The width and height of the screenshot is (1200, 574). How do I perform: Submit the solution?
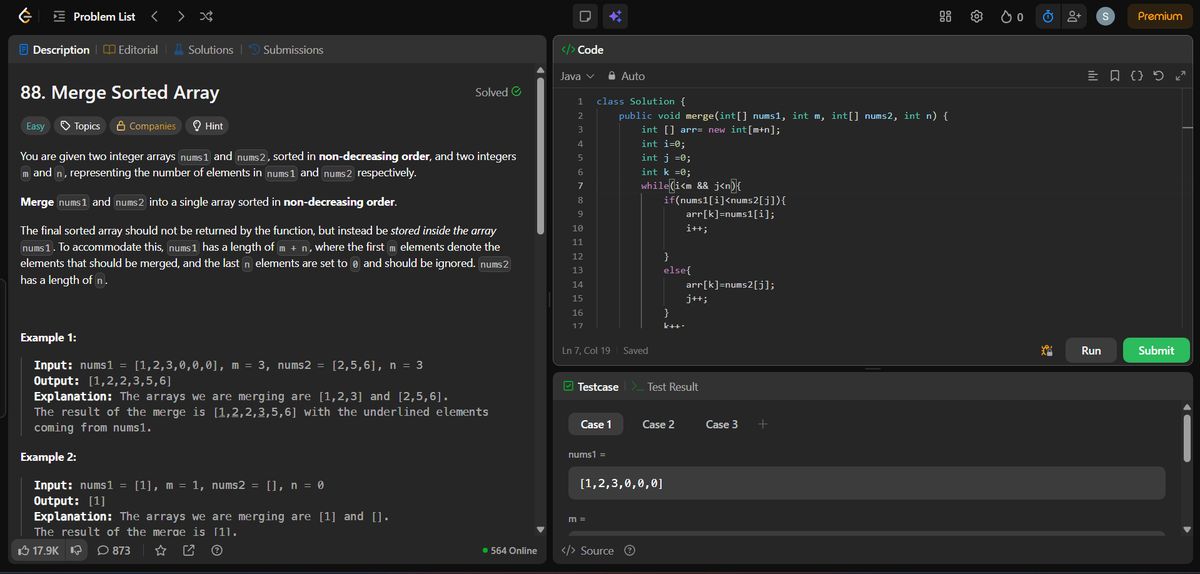1156,350
